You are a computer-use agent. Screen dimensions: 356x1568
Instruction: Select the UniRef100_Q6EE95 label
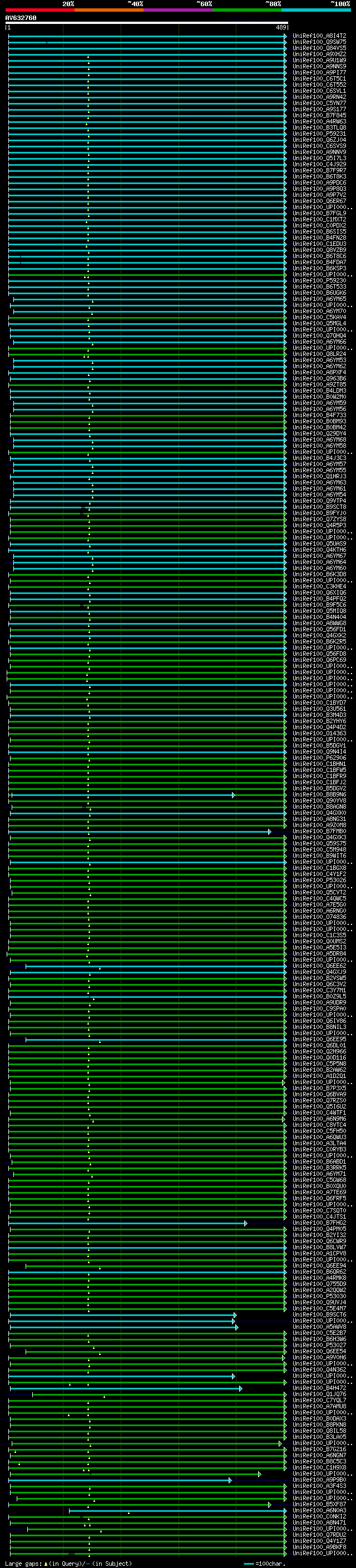point(319,1040)
